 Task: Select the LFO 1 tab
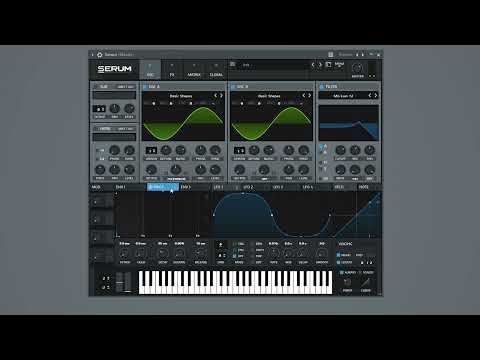[x=218, y=187]
